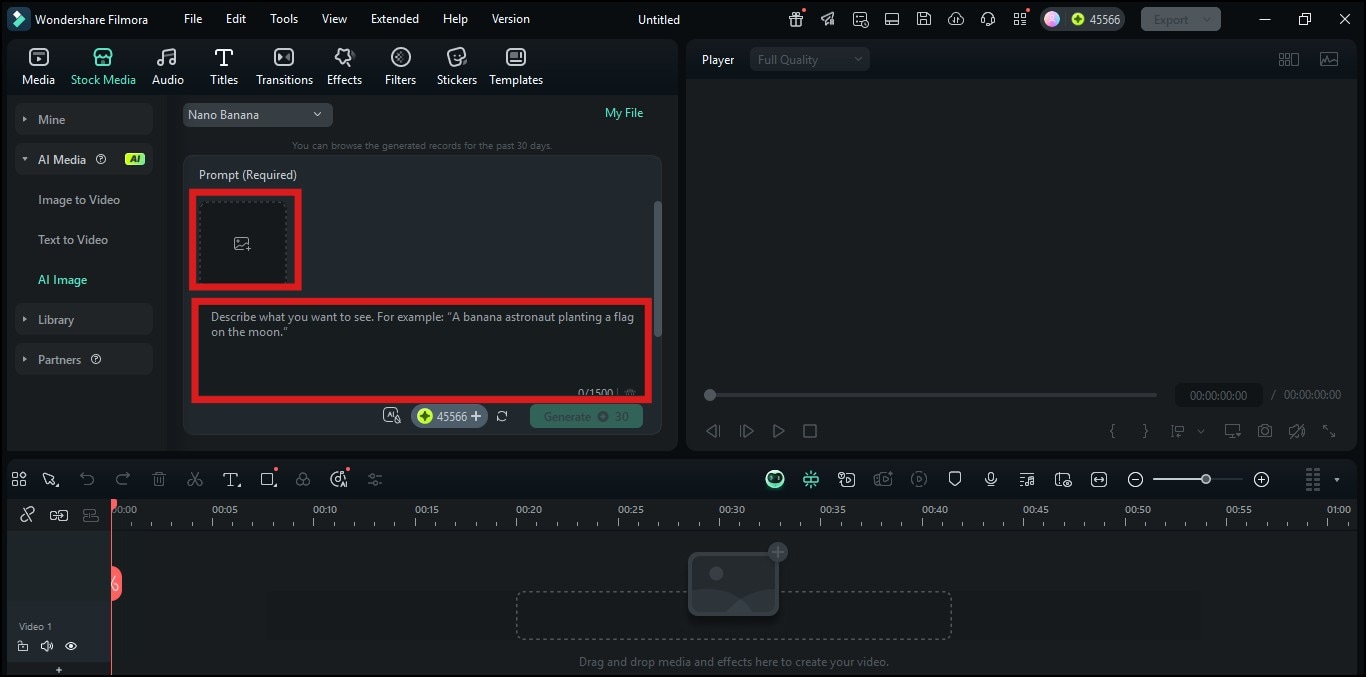
Task: Open the Version menu
Action: coord(511,19)
